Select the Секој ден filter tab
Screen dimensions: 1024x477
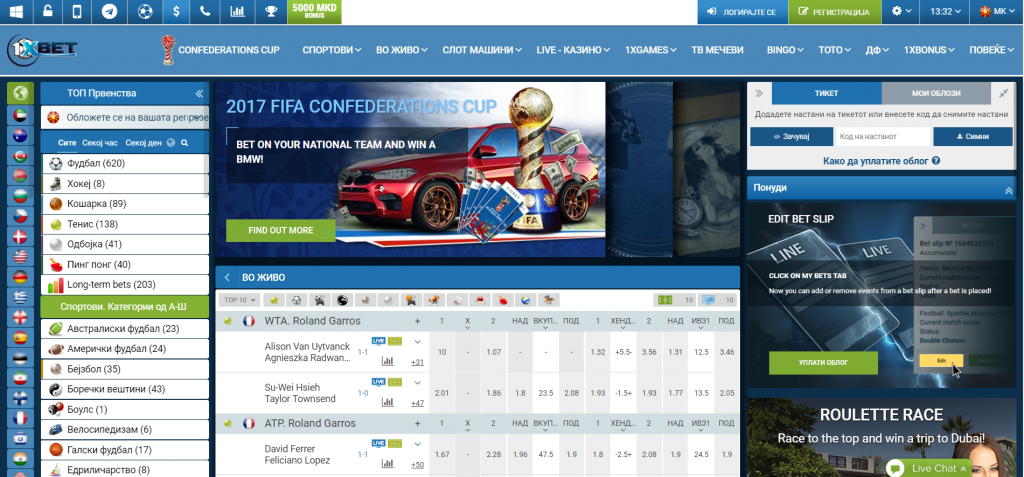[x=144, y=142]
